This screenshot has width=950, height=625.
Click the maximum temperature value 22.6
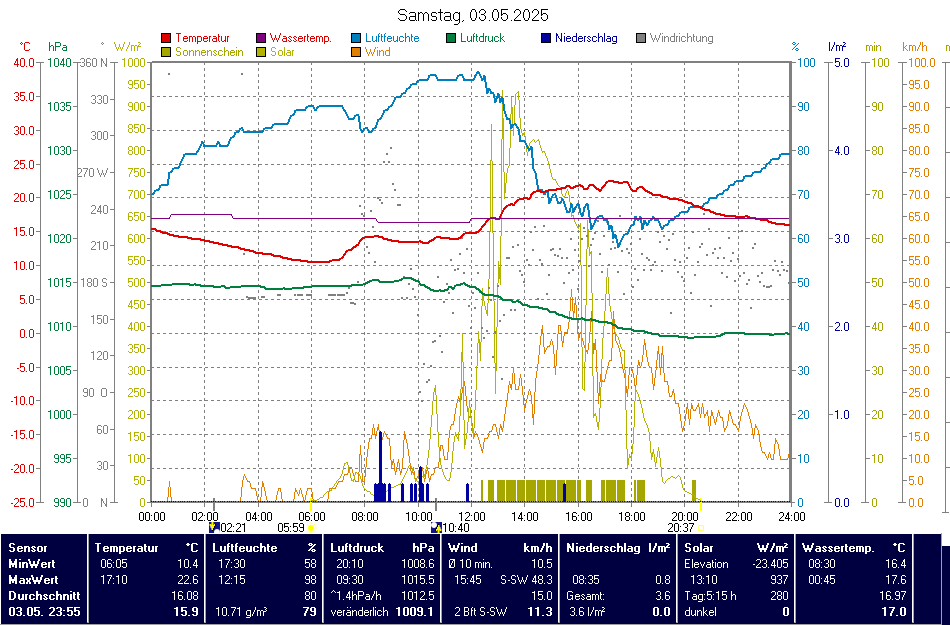(186, 580)
